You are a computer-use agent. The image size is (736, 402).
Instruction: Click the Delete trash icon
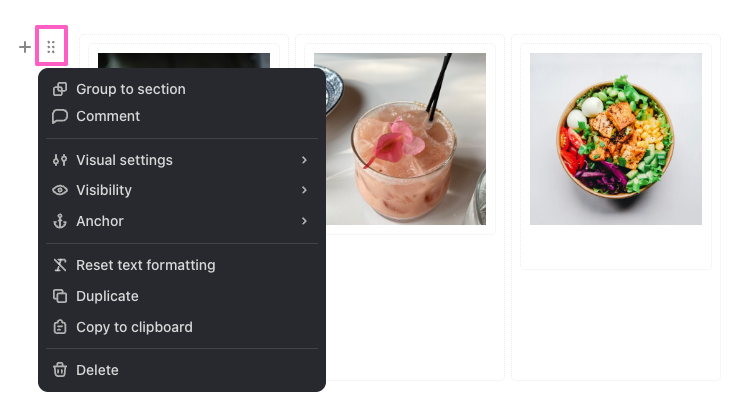[60, 370]
